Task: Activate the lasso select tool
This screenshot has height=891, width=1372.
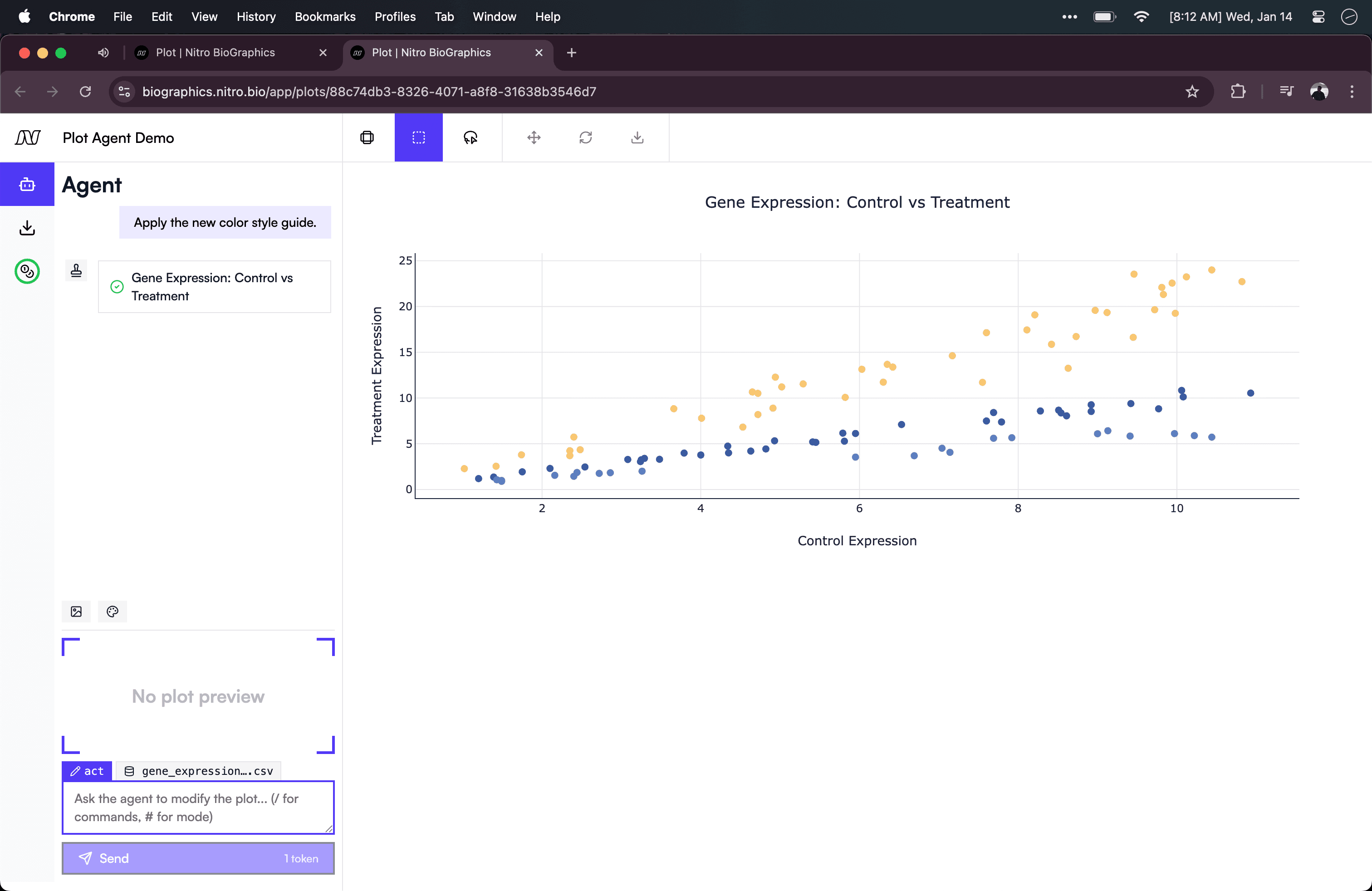Action: point(470,137)
